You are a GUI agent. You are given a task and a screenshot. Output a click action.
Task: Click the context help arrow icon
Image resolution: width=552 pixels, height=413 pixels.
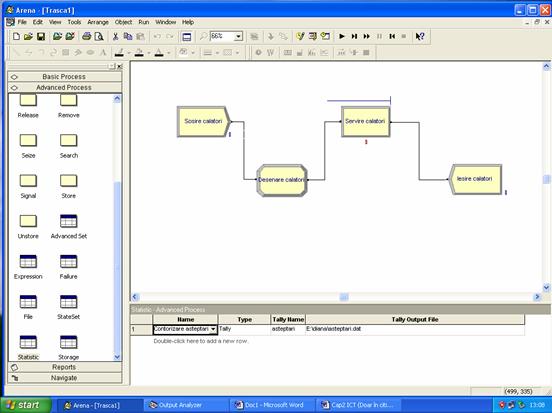[420, 36]
